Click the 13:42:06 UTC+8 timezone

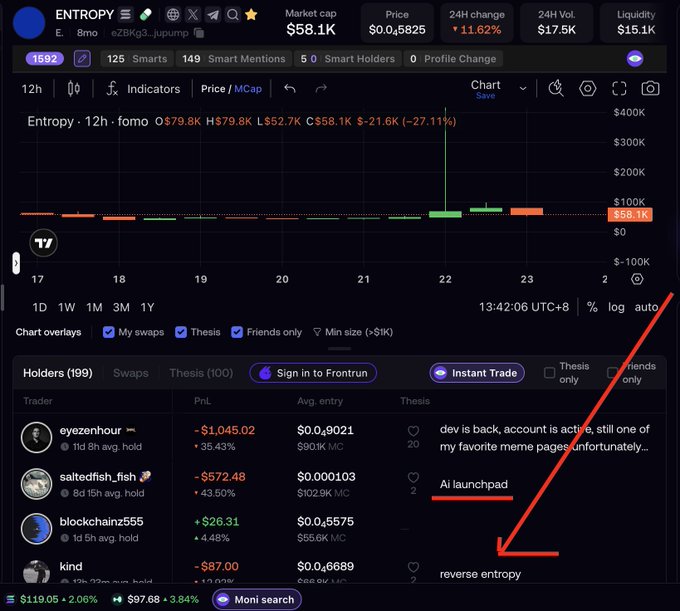(523, 307)
